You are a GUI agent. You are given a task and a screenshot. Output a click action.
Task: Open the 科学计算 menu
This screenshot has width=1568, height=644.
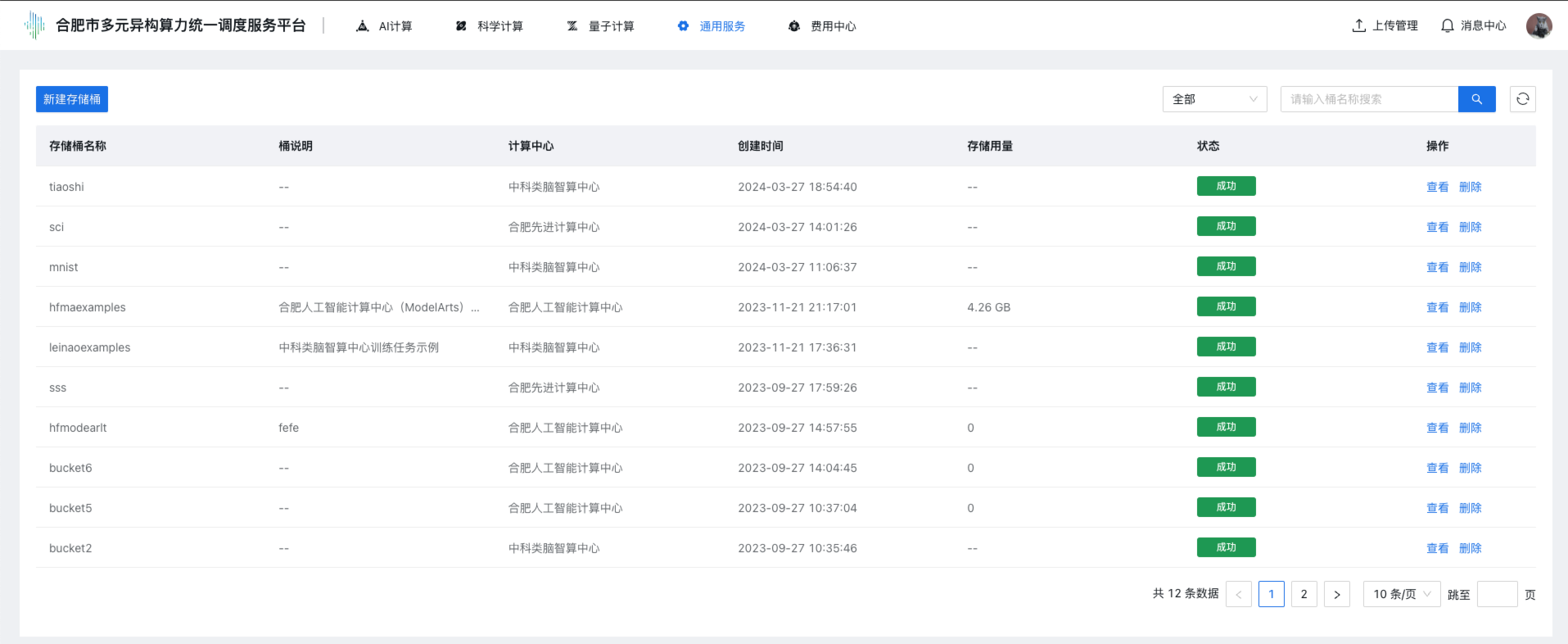tap(489, 26)
